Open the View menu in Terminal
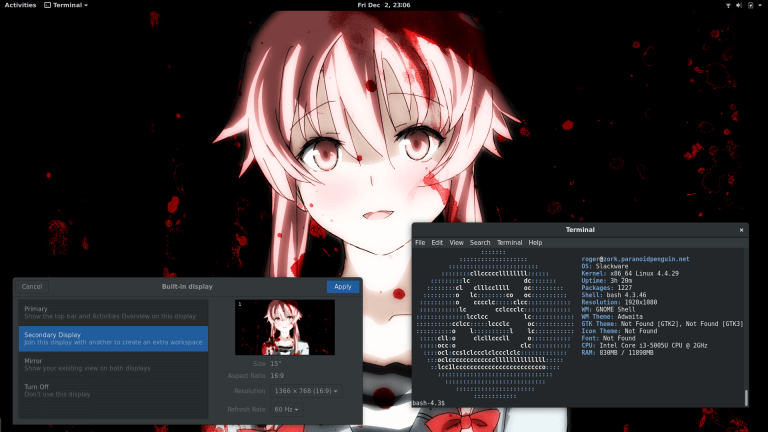Screen dimensions: 768x432 point(456,242)
